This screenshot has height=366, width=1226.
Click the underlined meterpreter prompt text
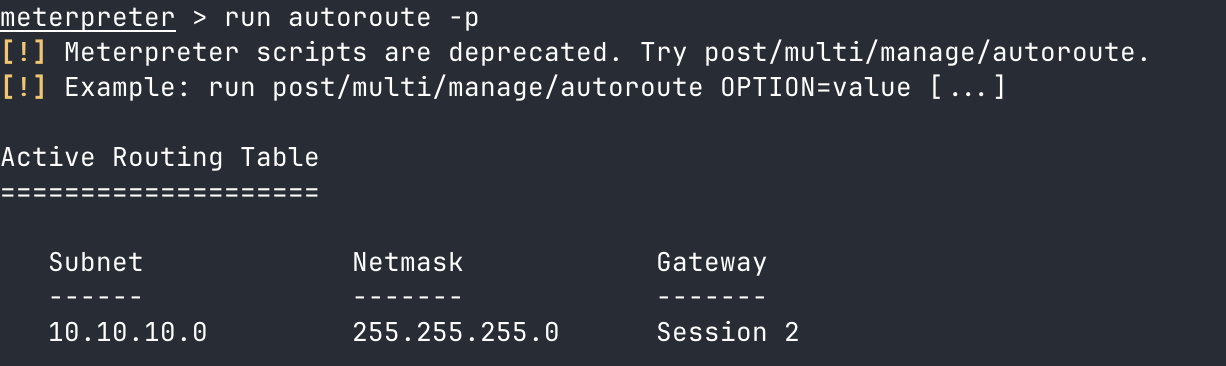(88, 19)
